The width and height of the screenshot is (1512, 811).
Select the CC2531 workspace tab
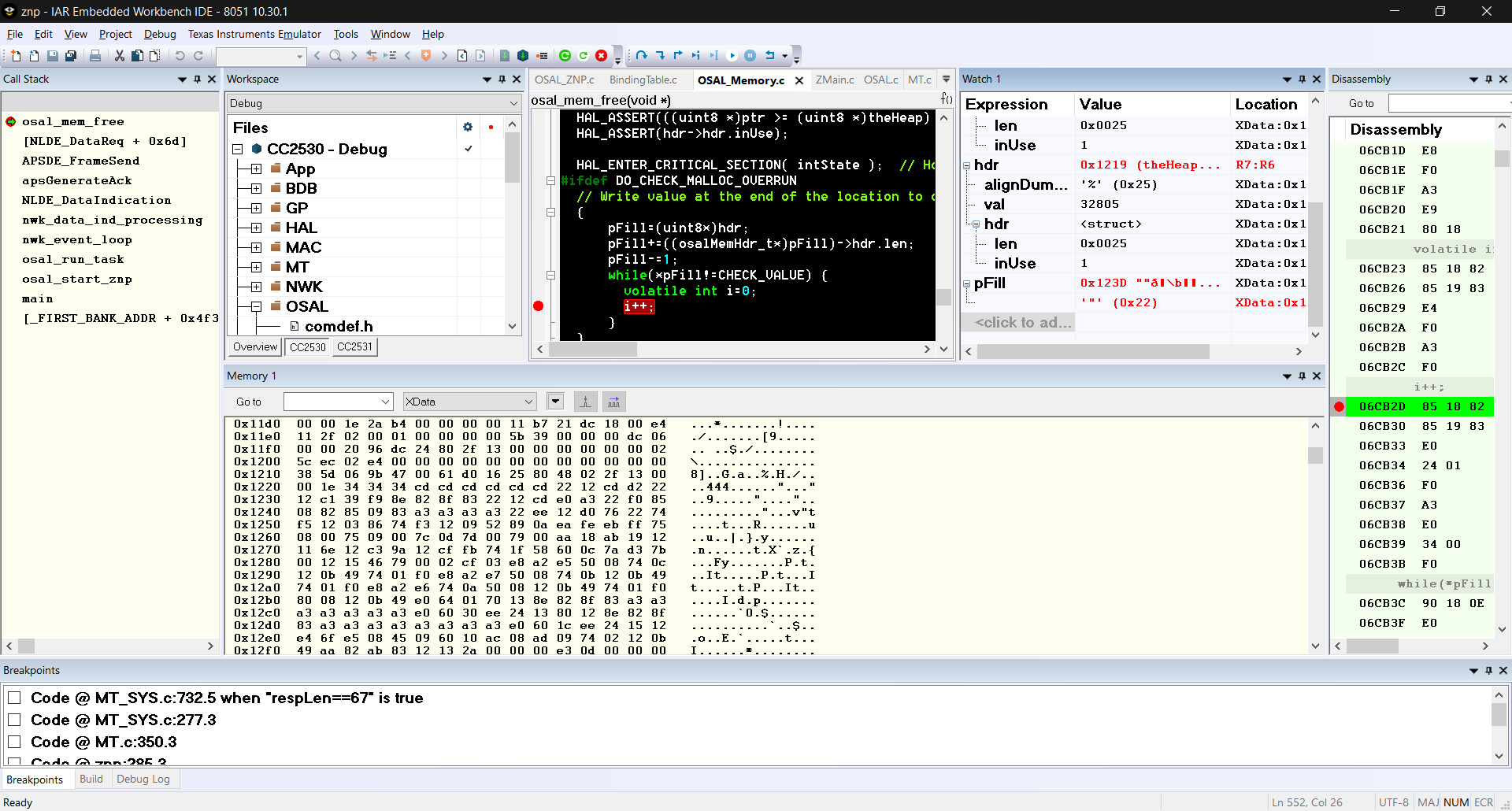(354, 346)
